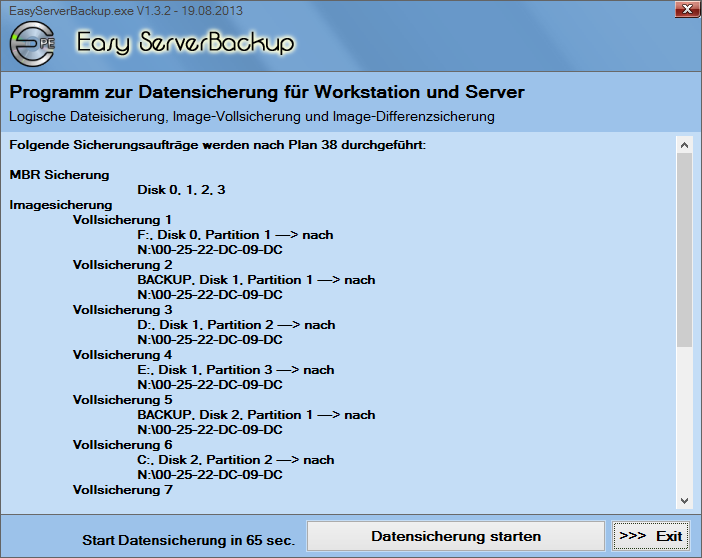Select the MBR Sicherung heading
The width and height of the screenshot is (702, 558).
[59, 175]
